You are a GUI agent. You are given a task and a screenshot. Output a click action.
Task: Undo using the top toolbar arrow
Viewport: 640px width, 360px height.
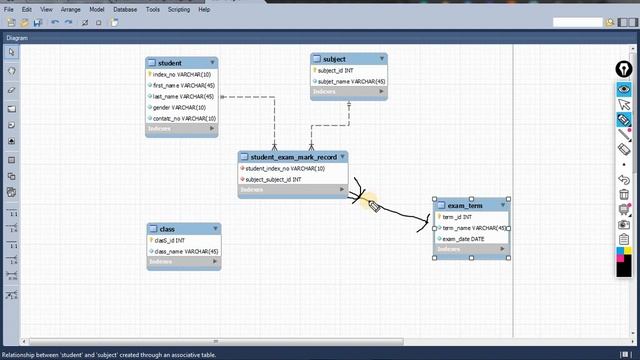pyautogui.click(x=55, y=22)
